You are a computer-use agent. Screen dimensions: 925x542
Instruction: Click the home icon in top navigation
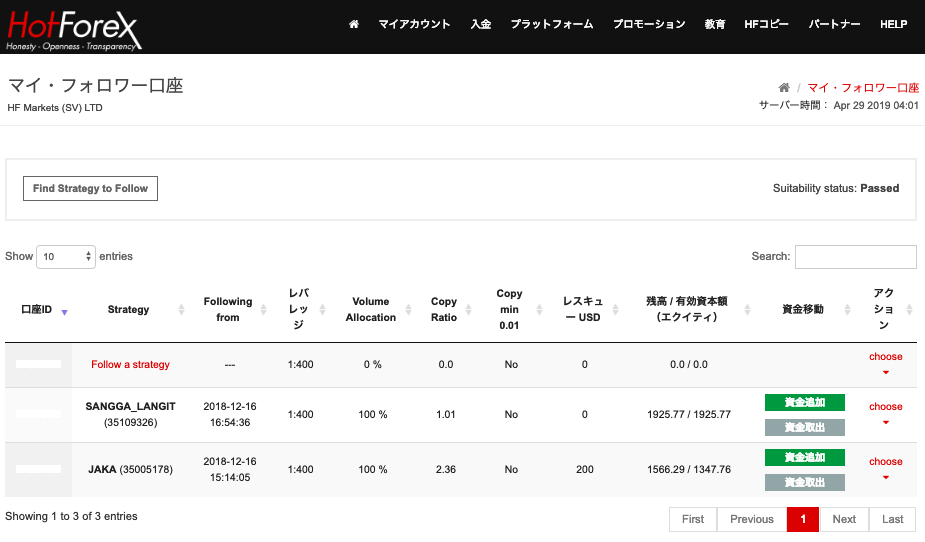[x=353, y=24]
